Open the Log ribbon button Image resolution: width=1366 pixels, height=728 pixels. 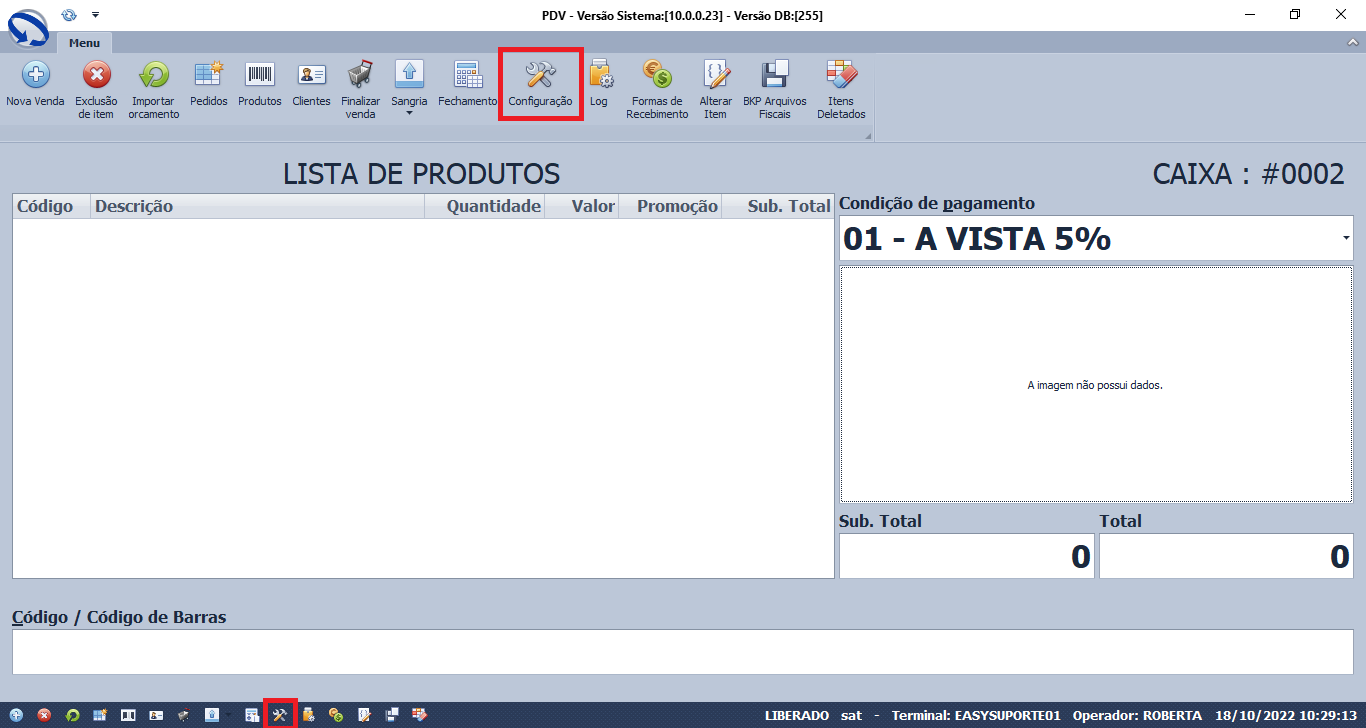599,83
